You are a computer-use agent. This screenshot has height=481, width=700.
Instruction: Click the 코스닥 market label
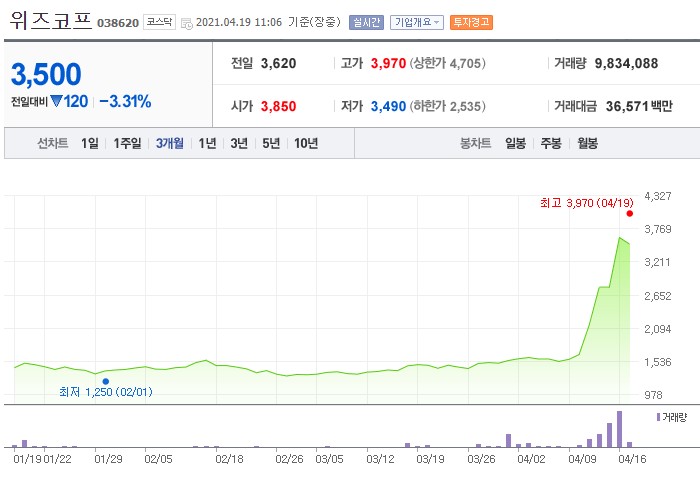click(x=159, y=22)
